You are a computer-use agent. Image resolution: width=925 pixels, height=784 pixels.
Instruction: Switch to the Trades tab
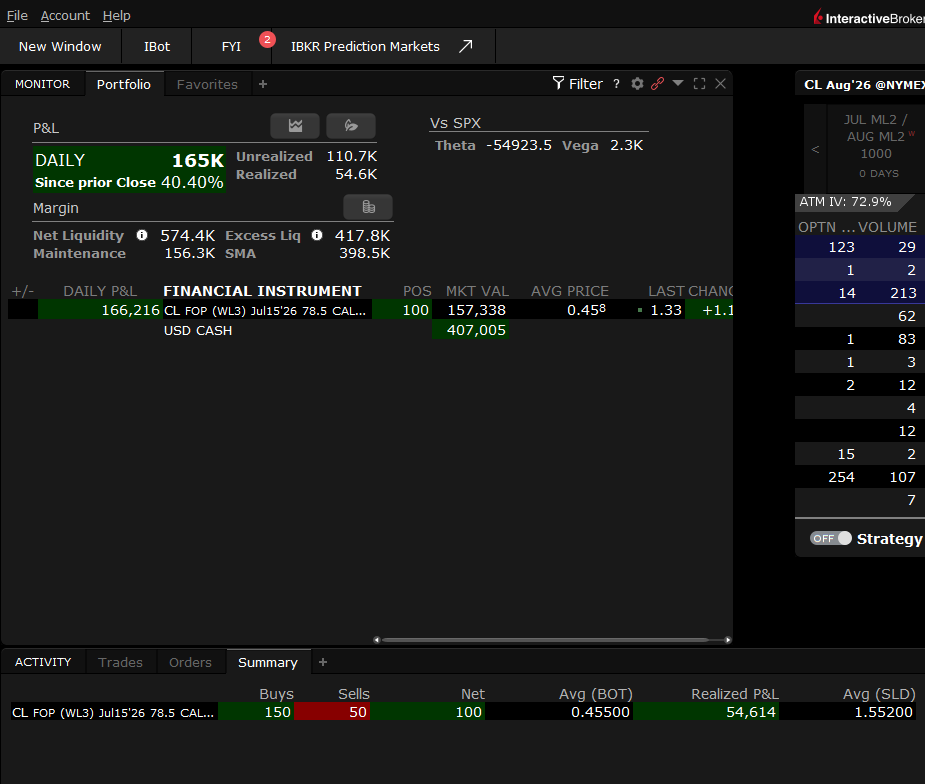(x=120, y=662)
